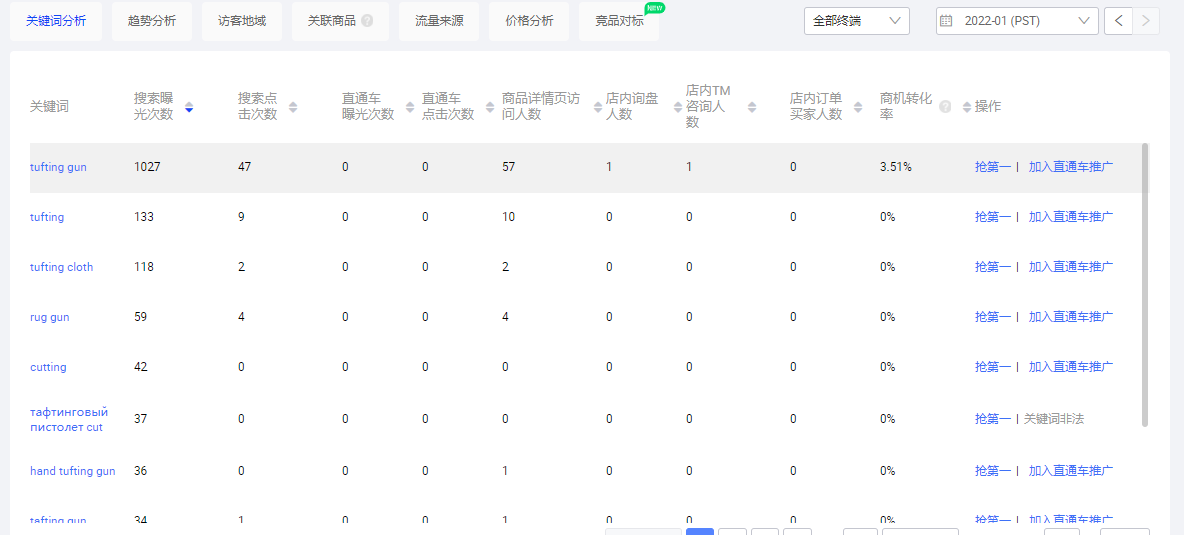Sort by 直通车曝光次数 column
Viewport: 1184px width, 535px height.
410,107
